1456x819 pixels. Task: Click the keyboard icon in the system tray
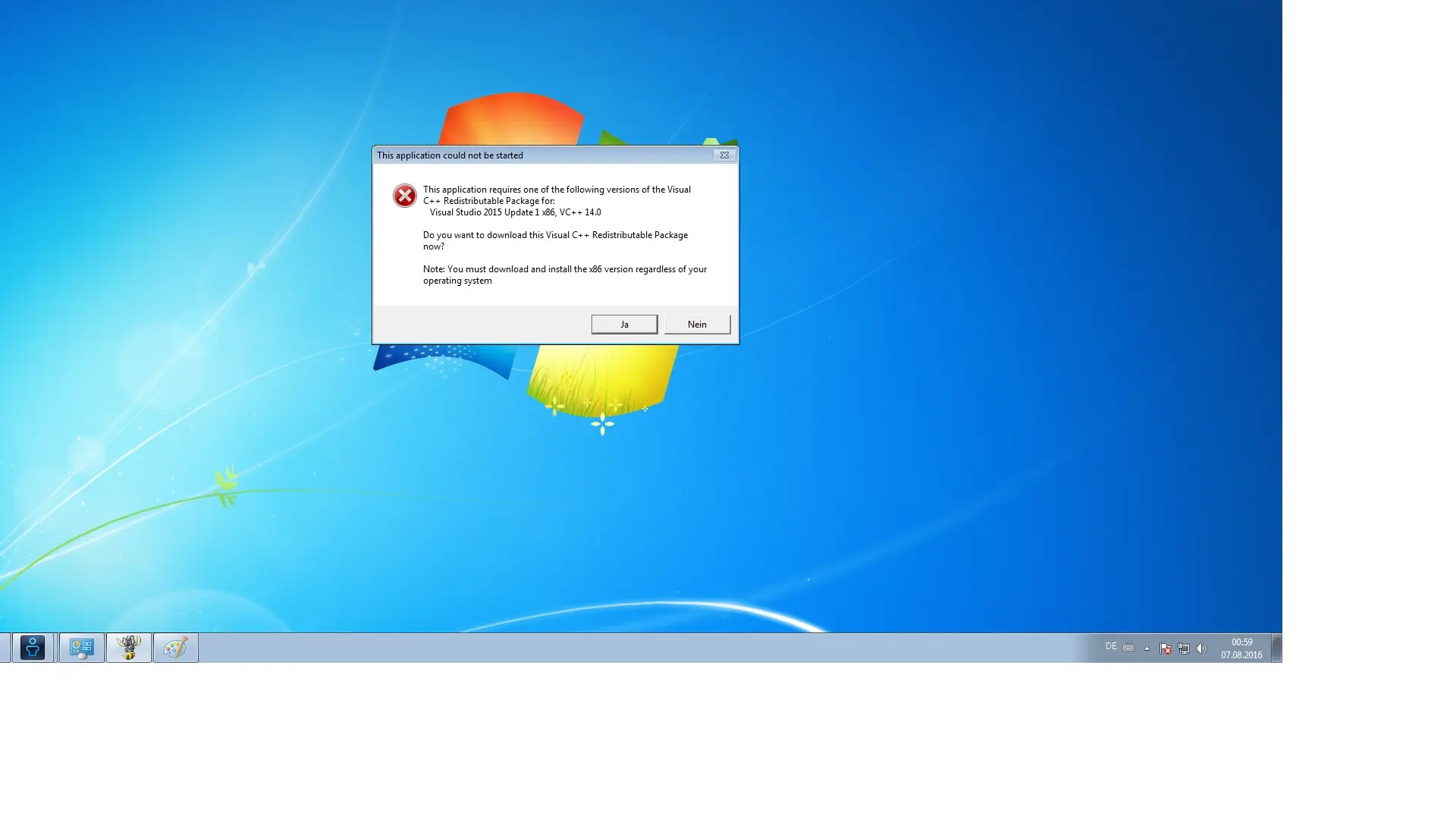click(x=1128, y=648)
